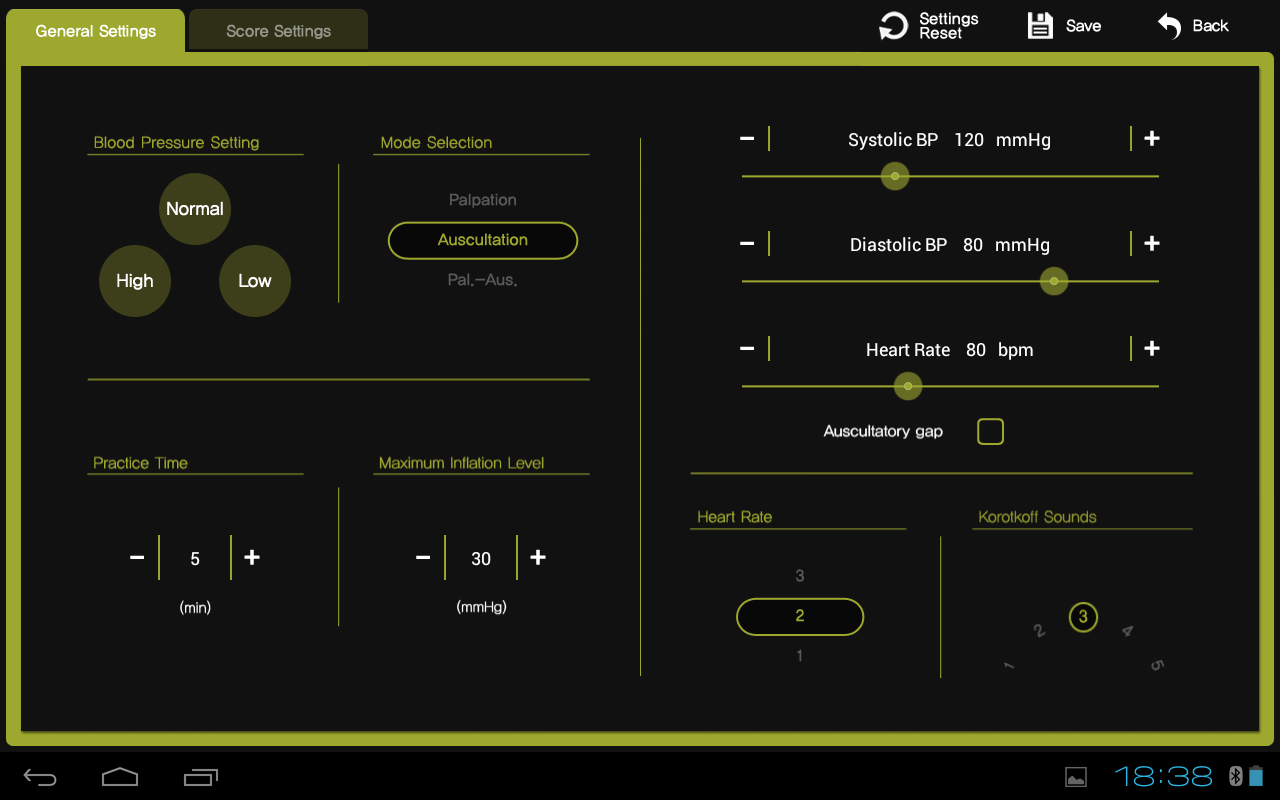Screen dimensions: 1280x800
Task: Switch to the Score Settings tab
Action: click(278, 31)
